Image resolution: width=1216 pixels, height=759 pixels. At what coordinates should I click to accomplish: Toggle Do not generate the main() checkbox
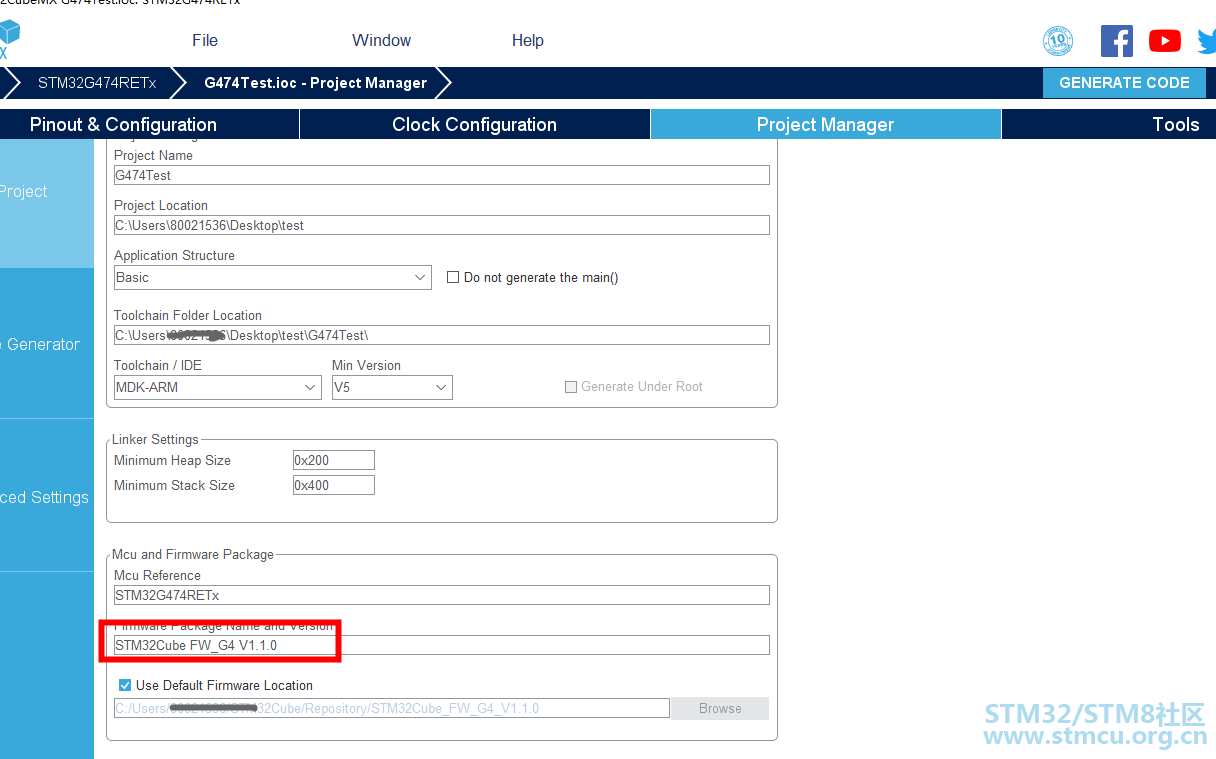coord(453,278)
